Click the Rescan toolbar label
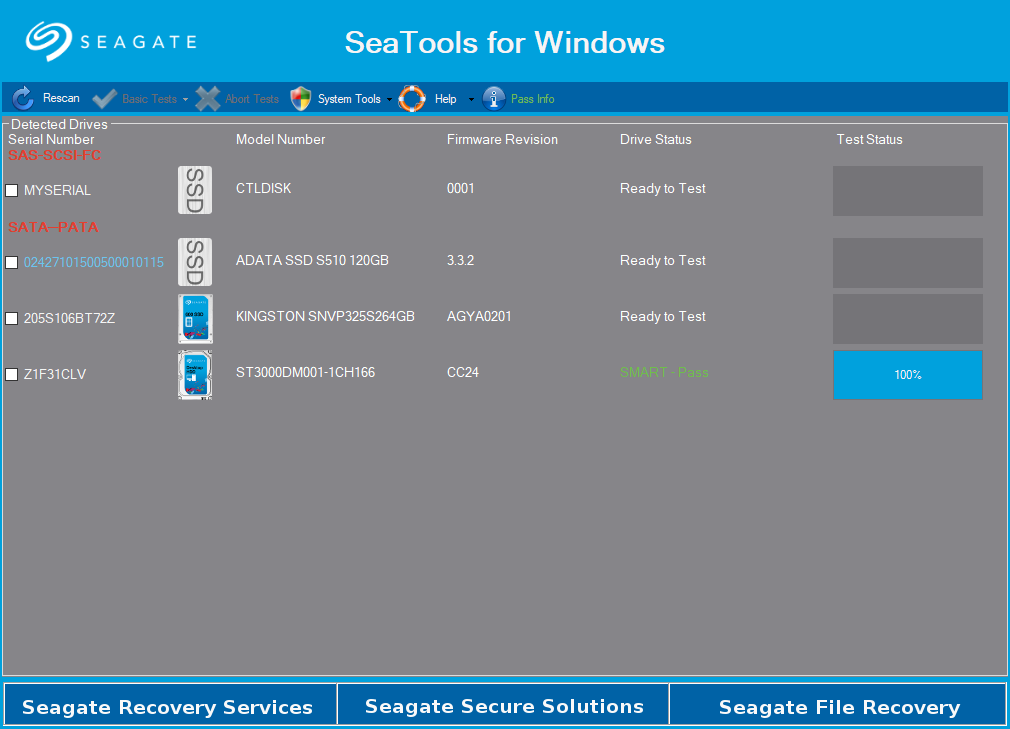The image size is (1010, 729). [x=61, y=98]
